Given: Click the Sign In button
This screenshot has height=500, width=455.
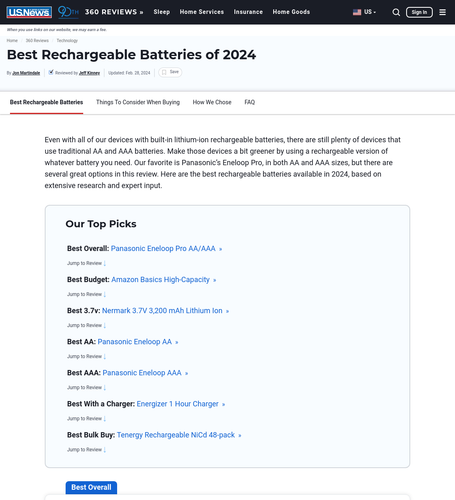Looking at the screenshot, I should click(x=419, y=12).
